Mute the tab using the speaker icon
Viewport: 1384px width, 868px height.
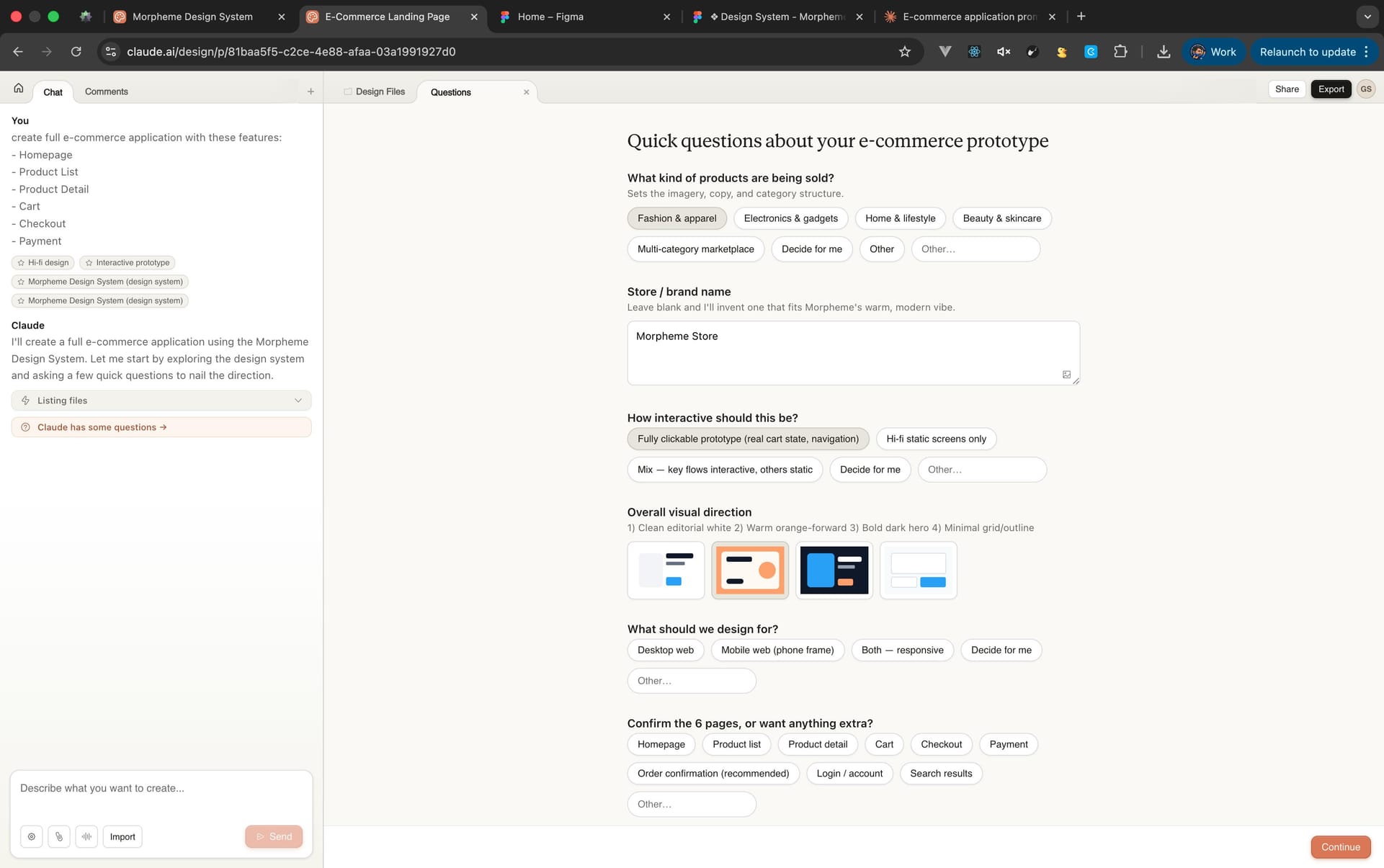1003,51
